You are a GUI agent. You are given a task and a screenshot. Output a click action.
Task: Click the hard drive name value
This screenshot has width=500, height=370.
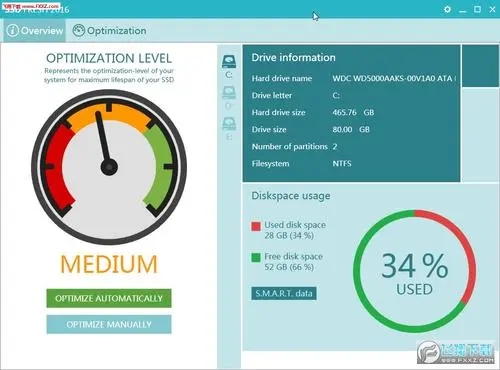click(x=394, y=78)
